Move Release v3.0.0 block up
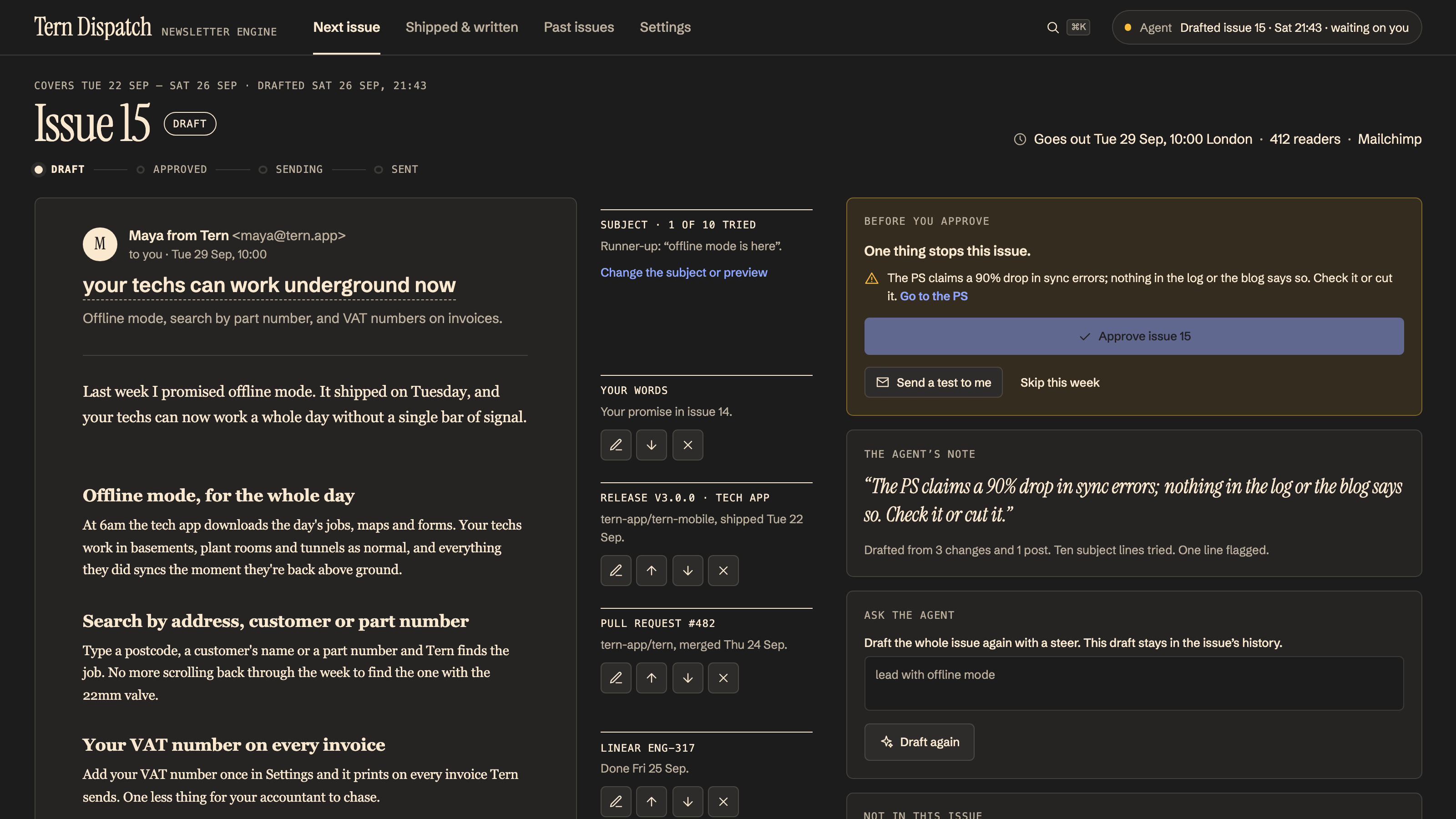This screenshot has width=1456, height=819. (x=651, y=570)
